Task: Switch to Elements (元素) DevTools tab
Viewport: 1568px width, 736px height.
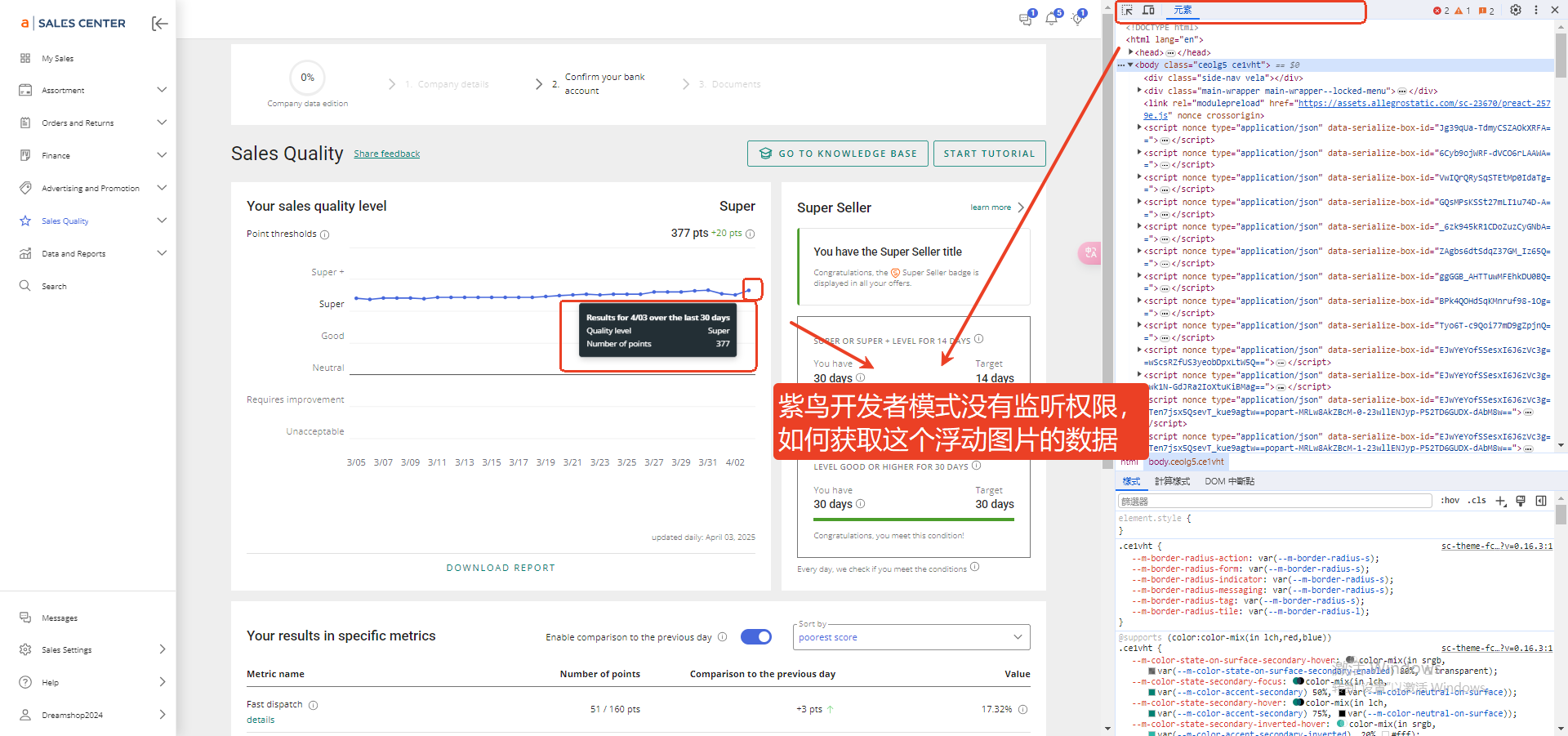Action: coord(1183,11)
